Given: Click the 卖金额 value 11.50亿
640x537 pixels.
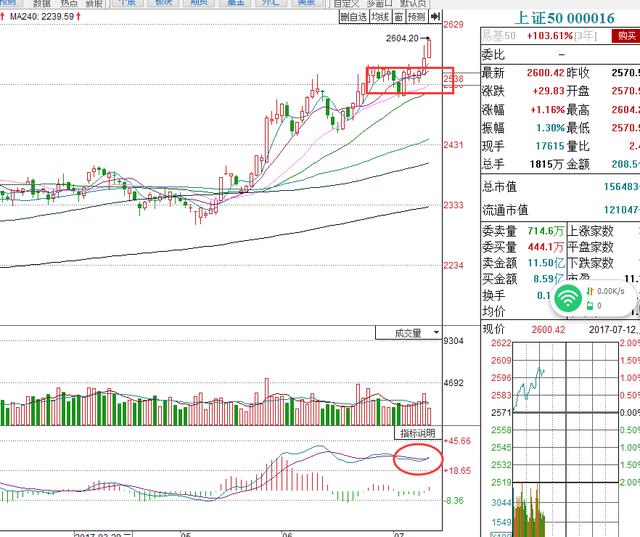Looking at the screenshot, I should pyautogui.click(x=546, y=263).
